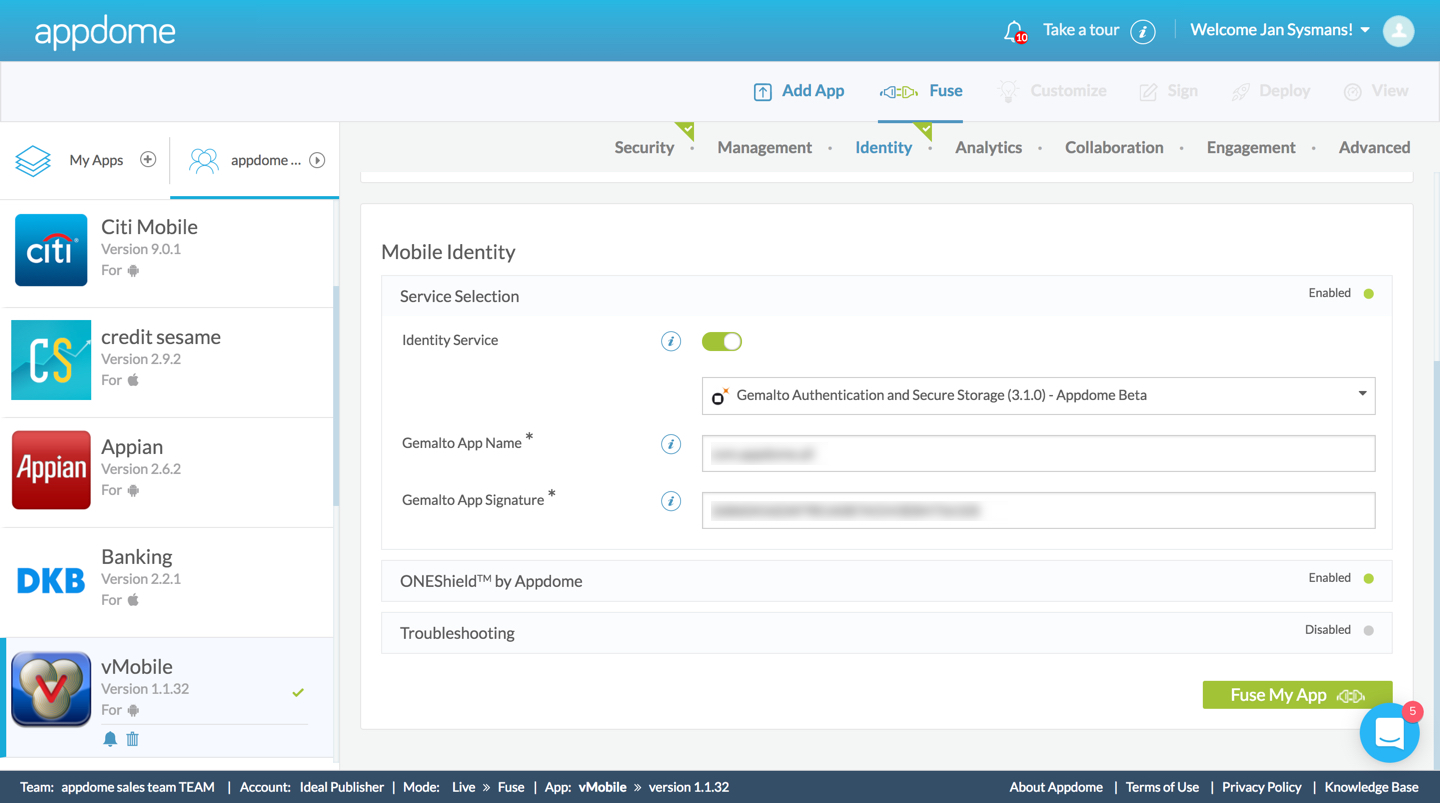1440x803 pixels.
Task: Open the Customize step
Action: 1052,91
